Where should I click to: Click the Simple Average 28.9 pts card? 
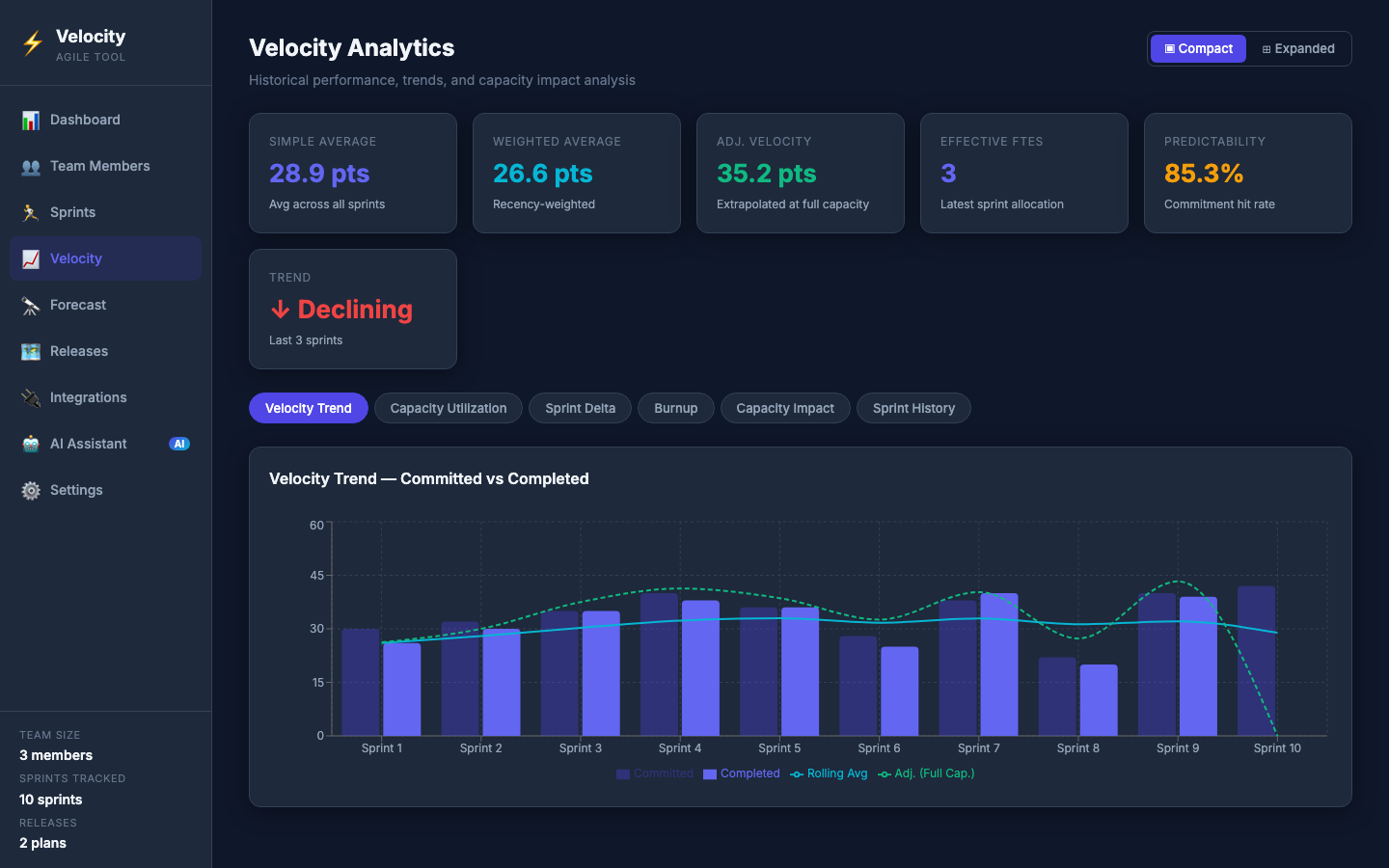[x=353, y=174]
